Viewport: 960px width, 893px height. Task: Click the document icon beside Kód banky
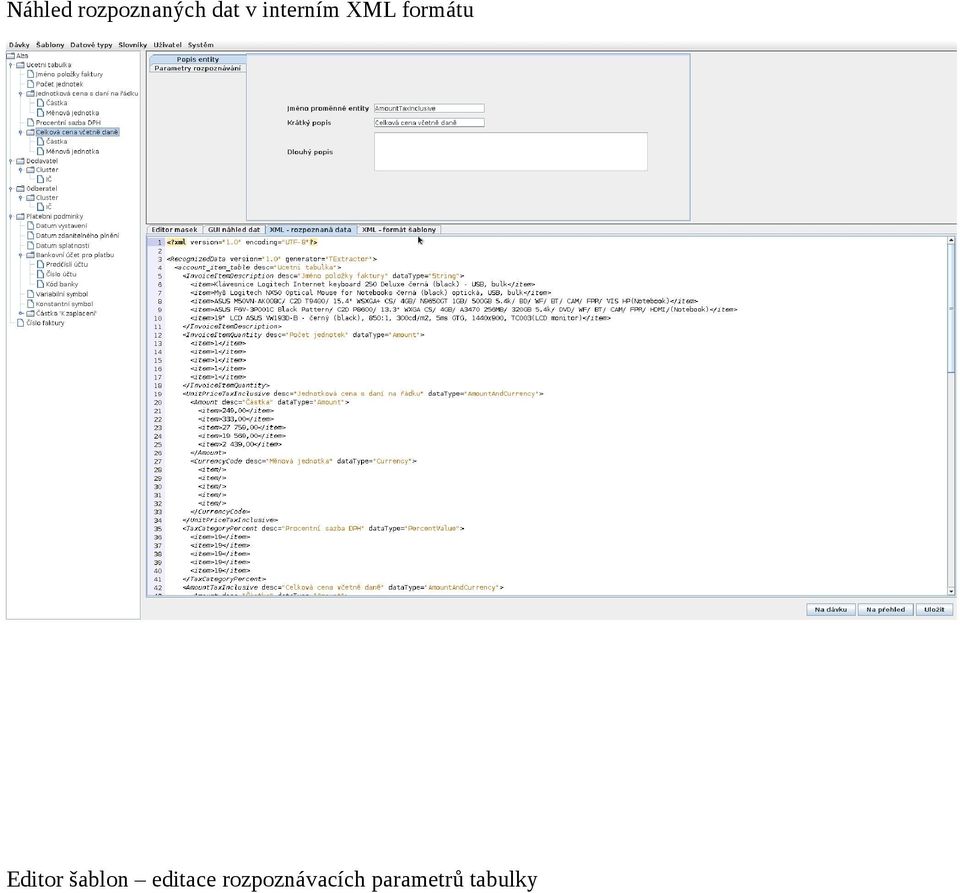[x=40, y=284]
